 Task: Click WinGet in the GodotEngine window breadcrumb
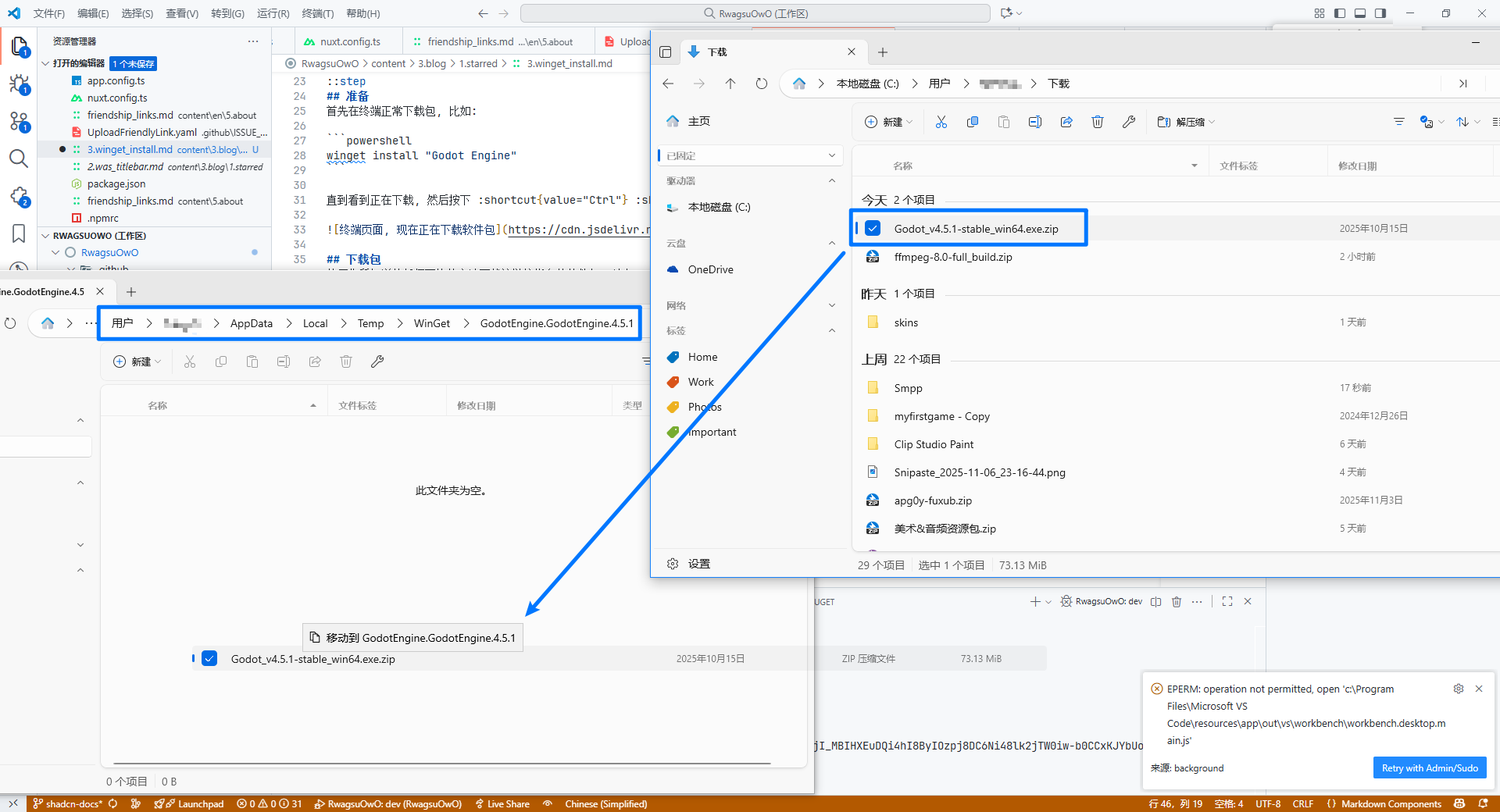click(432, 323)
